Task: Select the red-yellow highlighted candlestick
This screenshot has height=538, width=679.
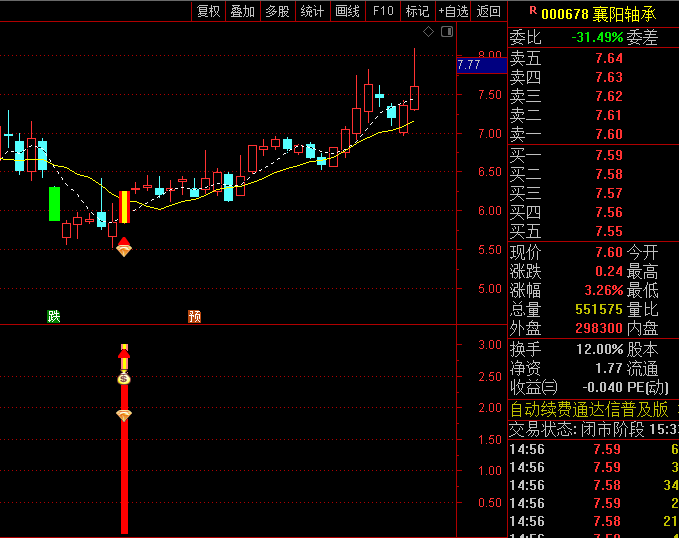Action: (x=124, y=207)
